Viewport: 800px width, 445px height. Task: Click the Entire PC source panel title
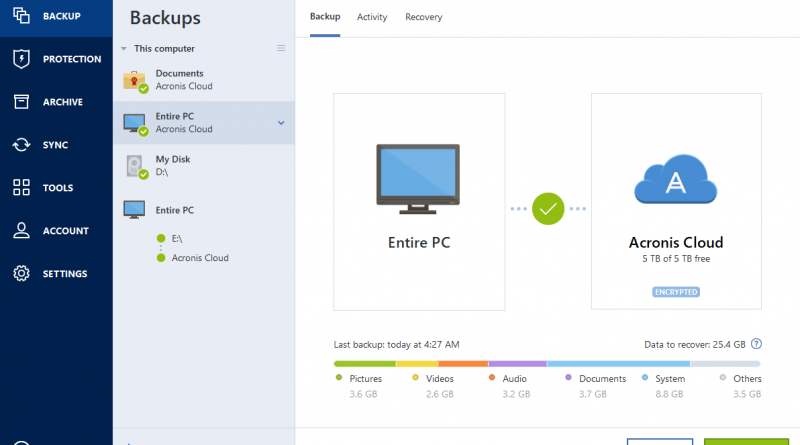coord(419,242)
